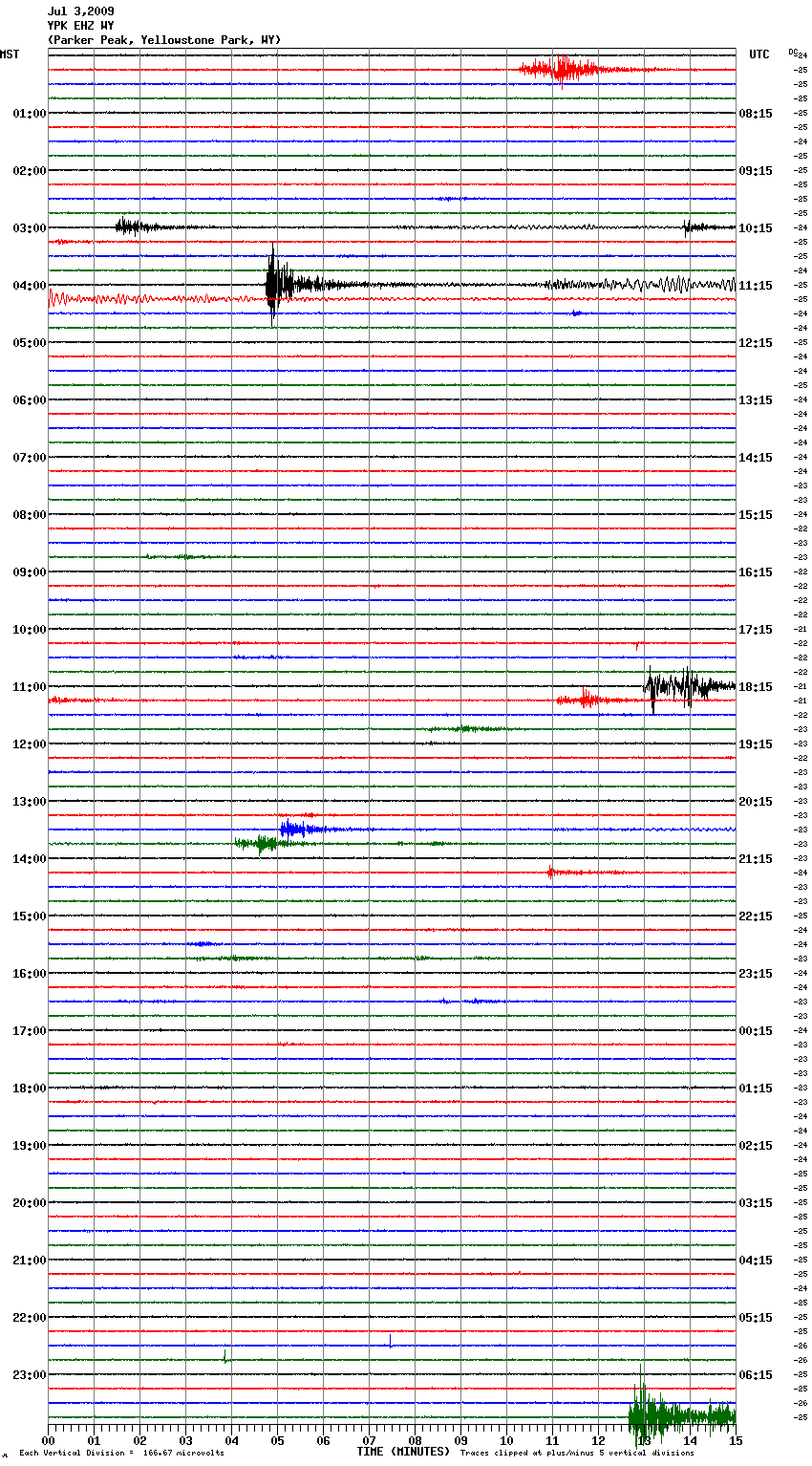Pick the 14:00 MST time label
This screenshot has height=1466, width=812.
point(29,858)
